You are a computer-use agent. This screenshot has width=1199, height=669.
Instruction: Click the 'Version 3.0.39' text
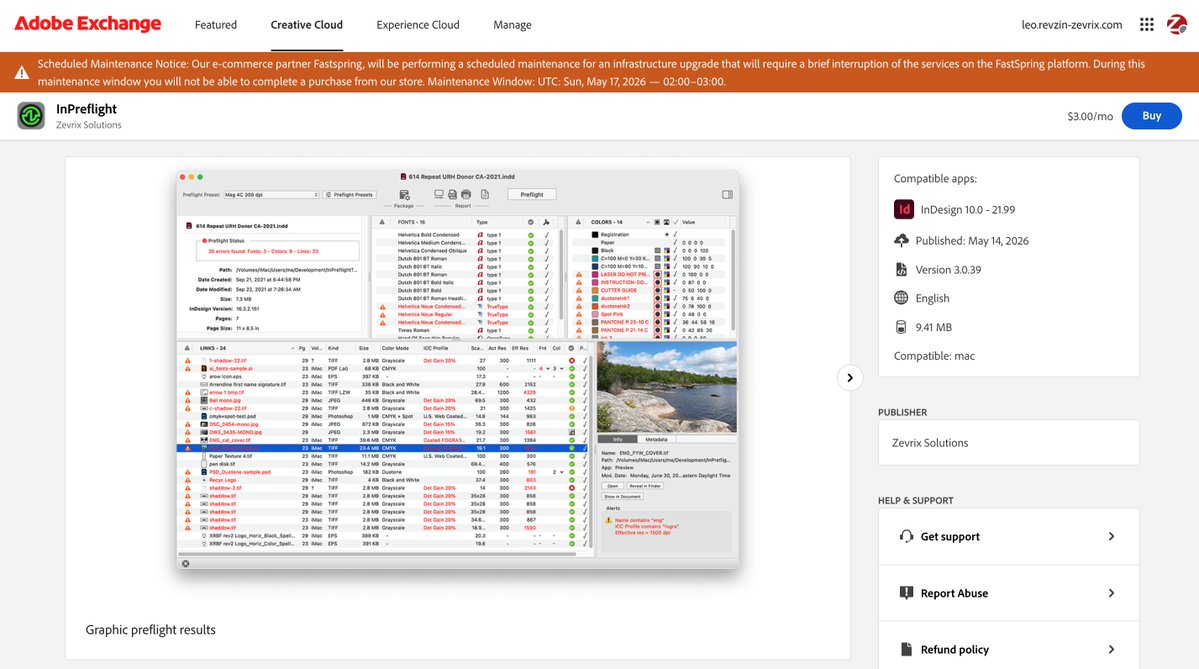(x=948, y=270)
